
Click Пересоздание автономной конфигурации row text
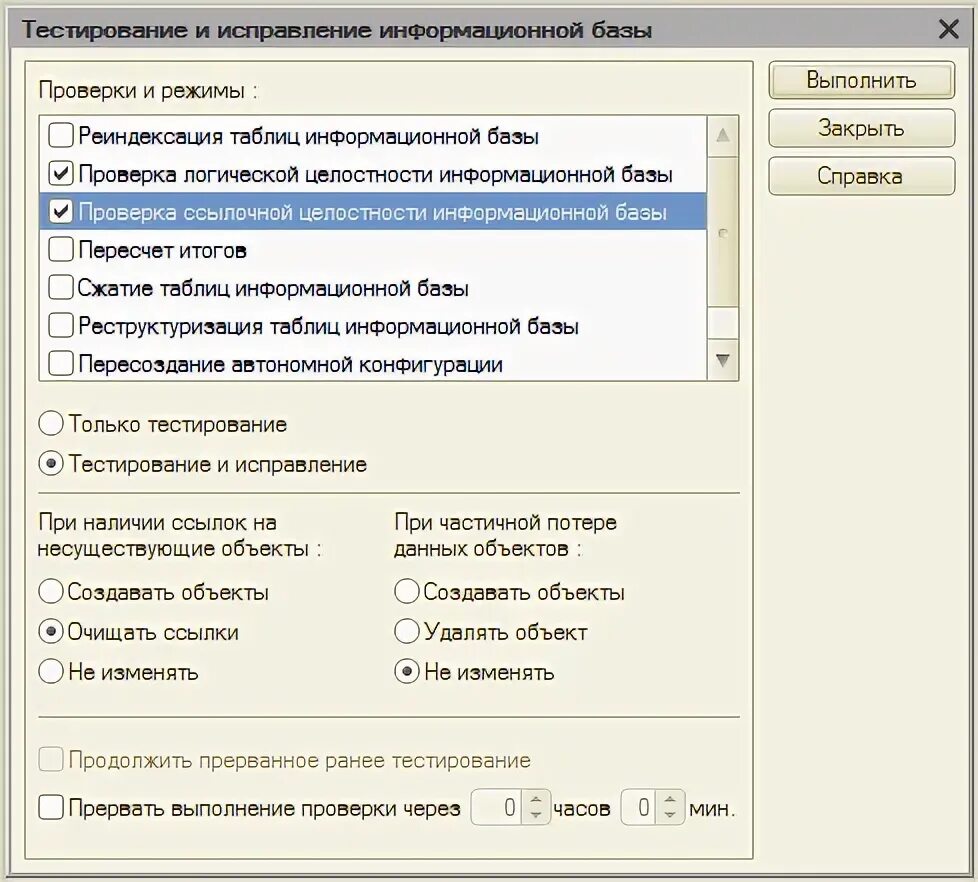(x=291, y=364)
